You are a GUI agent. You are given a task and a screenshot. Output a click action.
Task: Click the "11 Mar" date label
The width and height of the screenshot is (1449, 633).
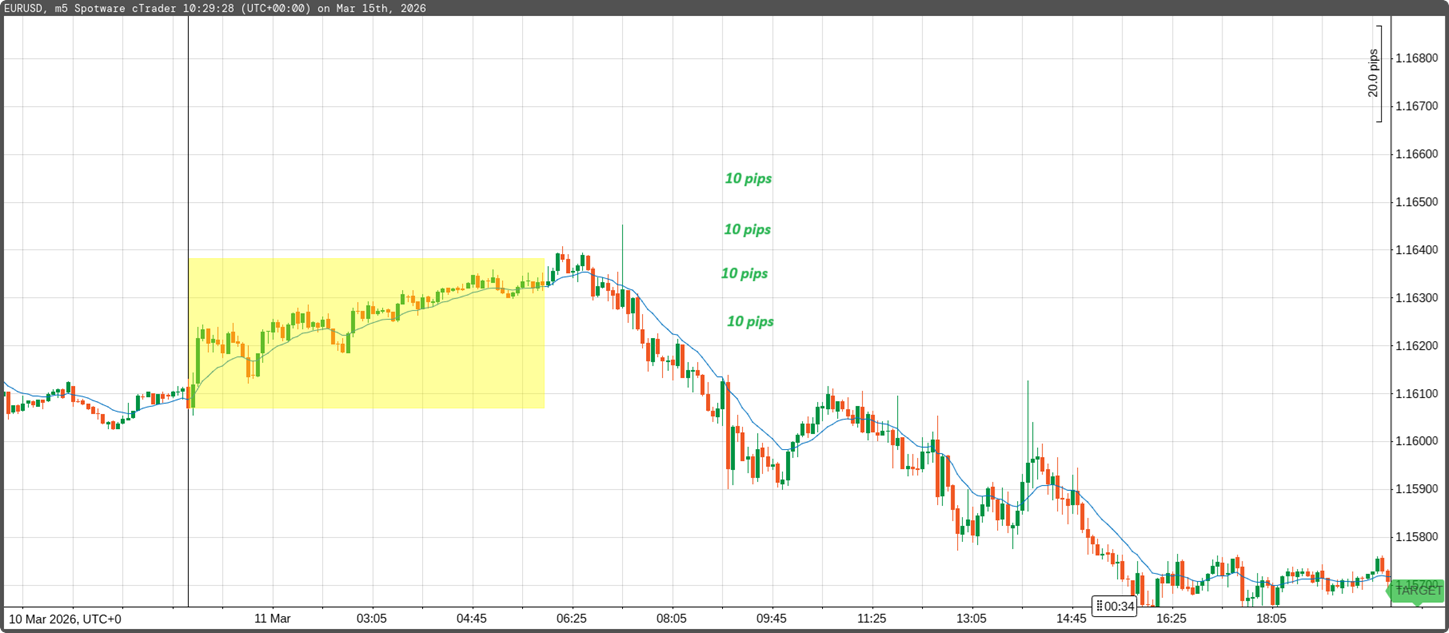pyautogui.click(x=272, y=619)
